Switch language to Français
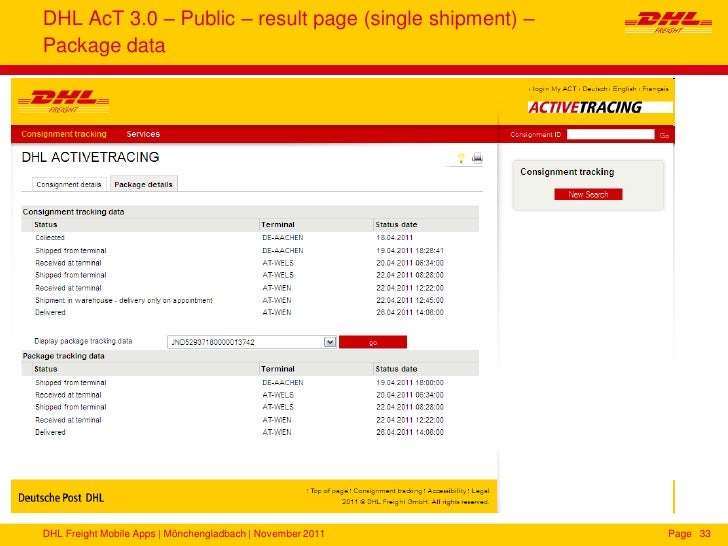Viewport: 728px width, 546px height. click(656, 89)
